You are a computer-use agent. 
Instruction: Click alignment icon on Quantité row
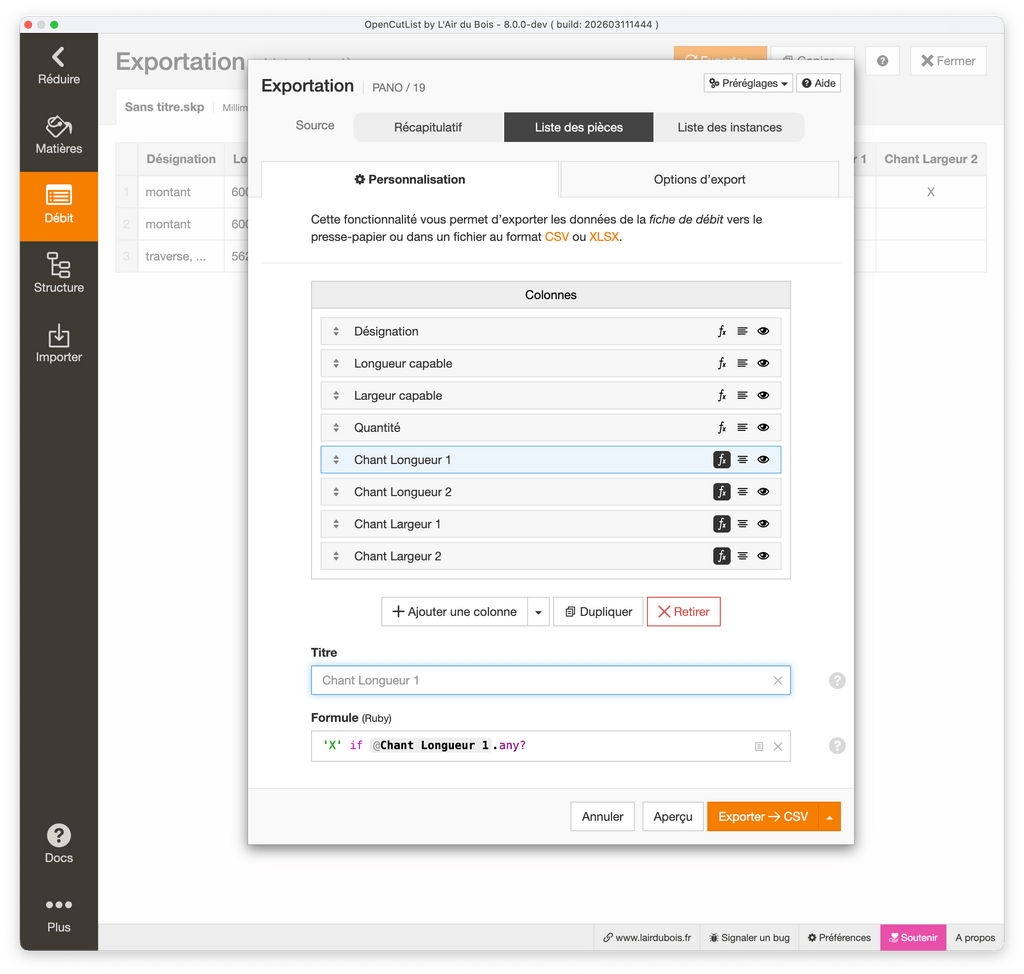click(x=742, y=428)
